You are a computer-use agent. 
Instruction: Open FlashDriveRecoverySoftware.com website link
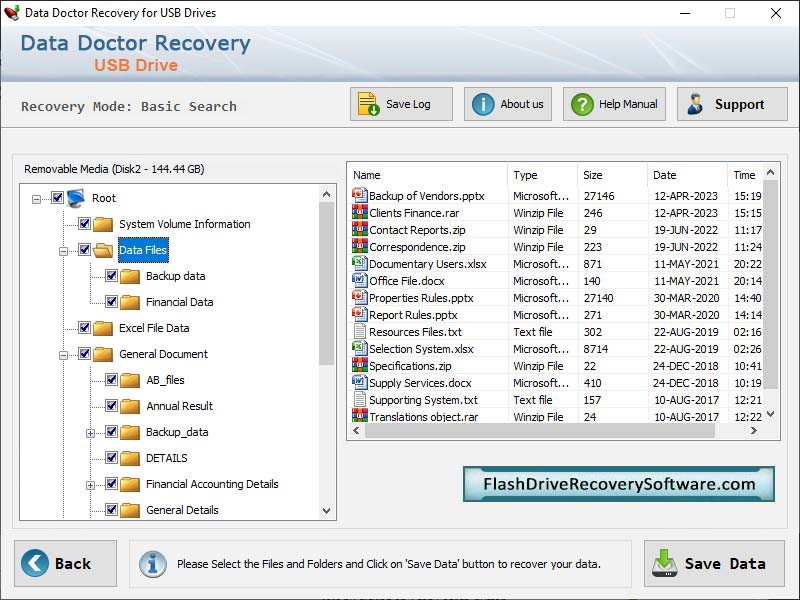[618, 484]
